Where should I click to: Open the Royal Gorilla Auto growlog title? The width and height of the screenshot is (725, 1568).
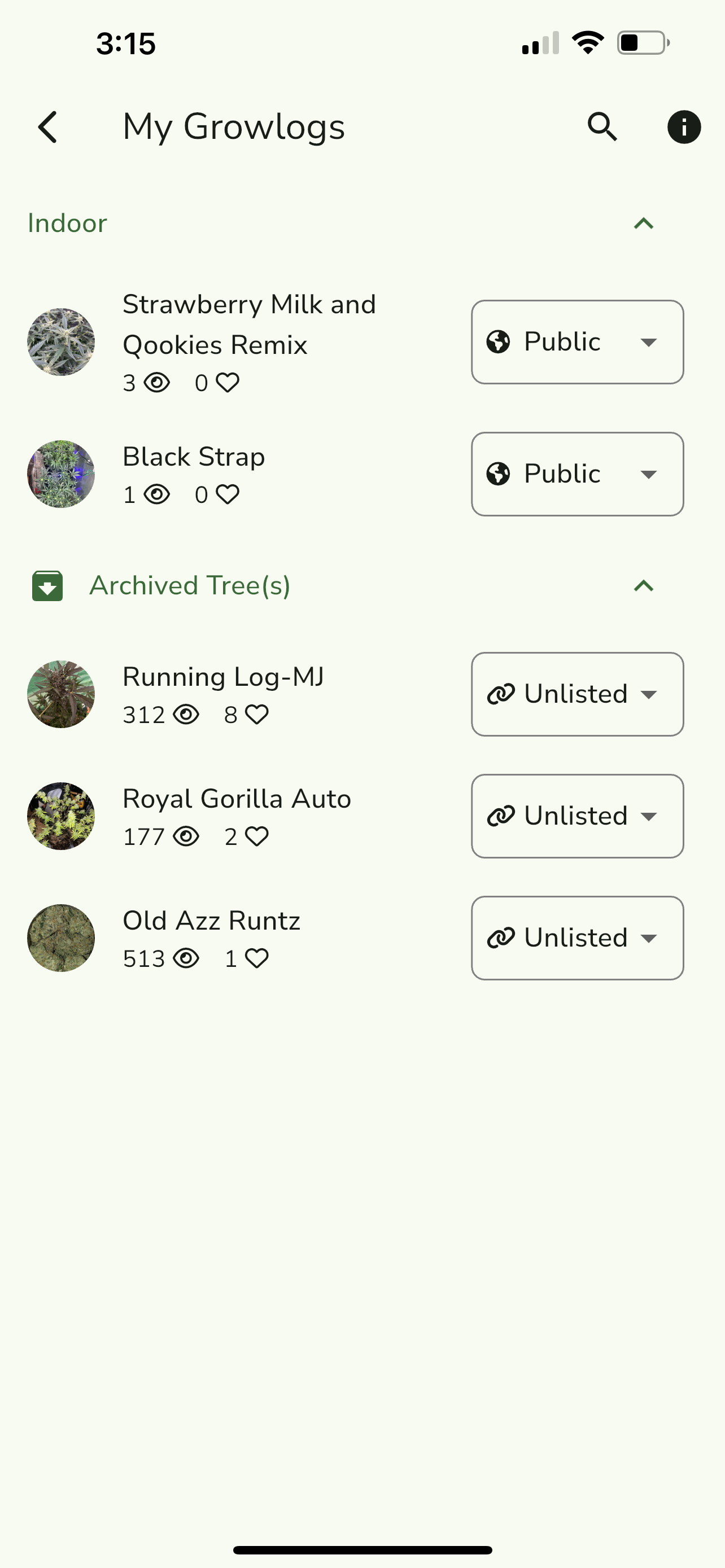click(237, 799)
